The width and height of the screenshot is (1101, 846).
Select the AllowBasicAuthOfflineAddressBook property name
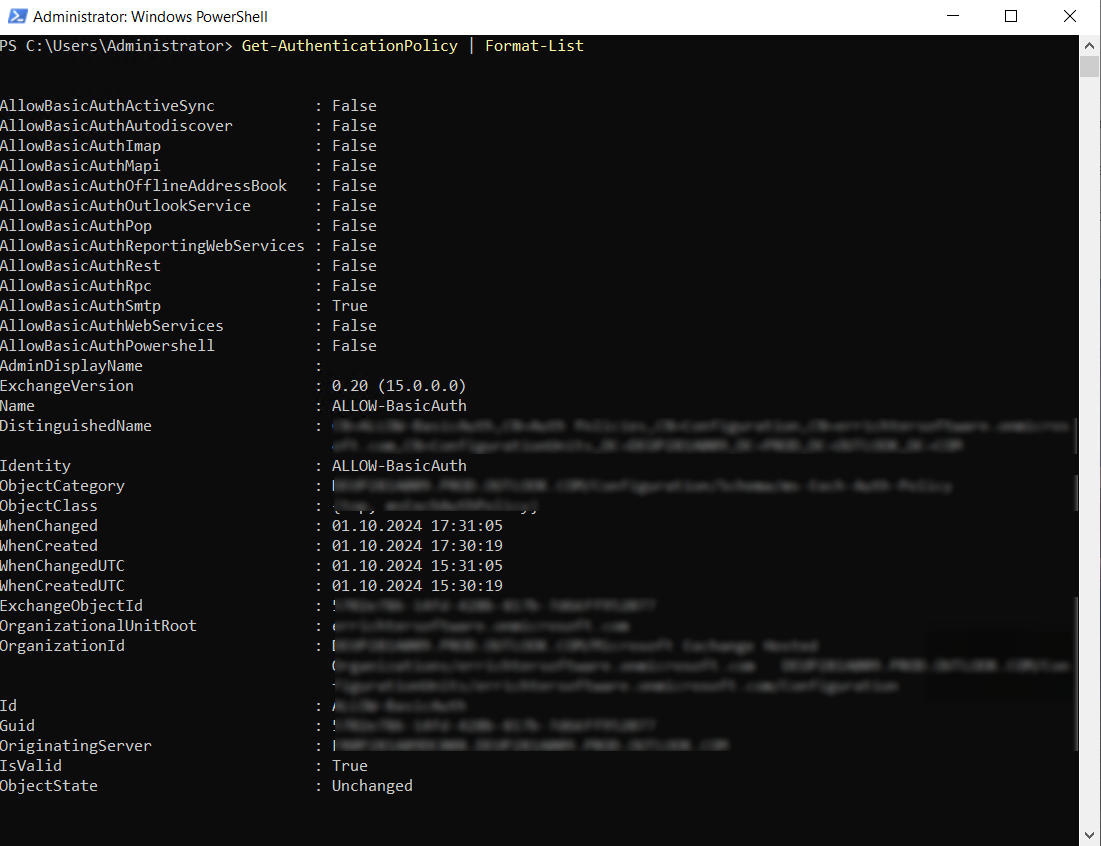143,186
